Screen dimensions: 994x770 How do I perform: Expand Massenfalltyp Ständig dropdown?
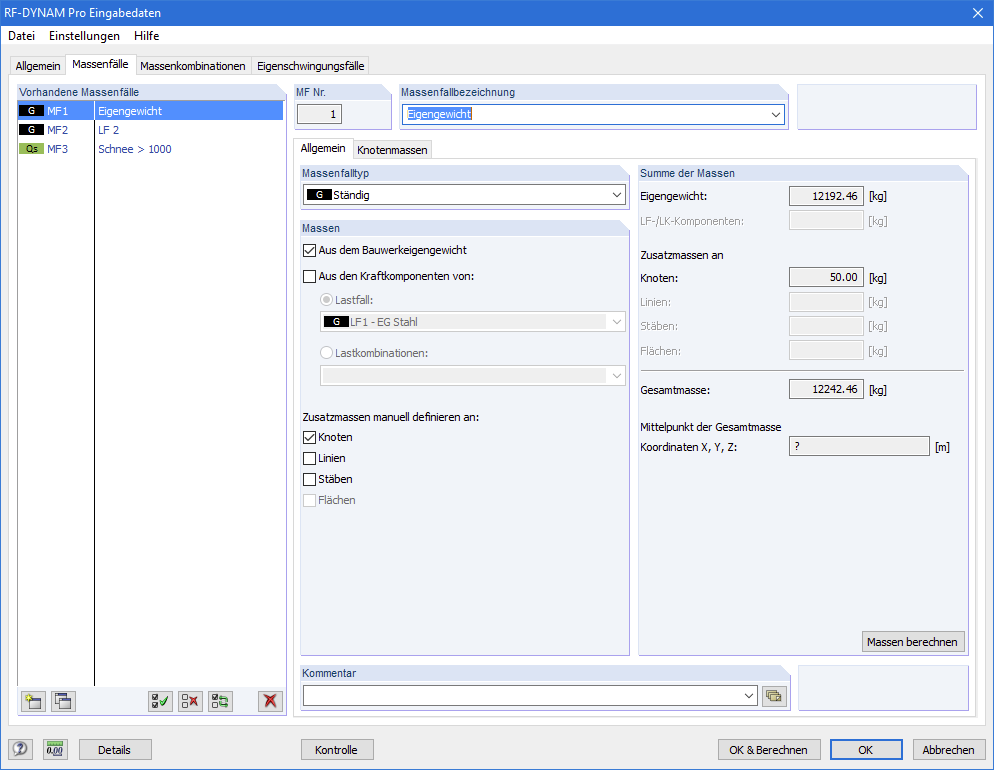[x=617, y=195]
